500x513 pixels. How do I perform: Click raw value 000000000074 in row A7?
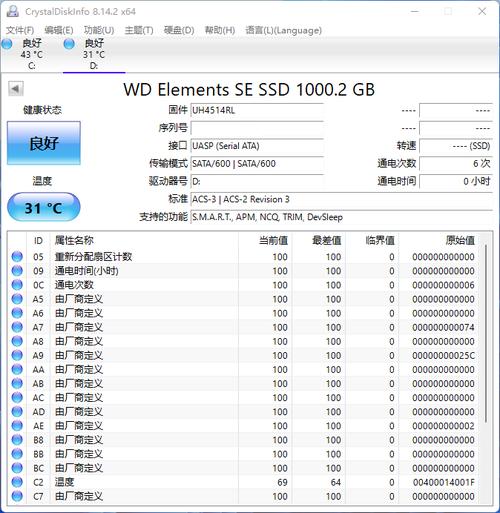pyautogui.click(x=443, y=327)
